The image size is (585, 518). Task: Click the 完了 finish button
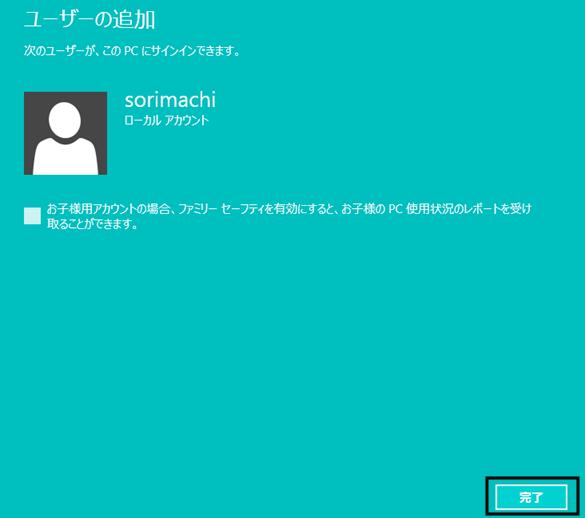[x=531, y=497]
